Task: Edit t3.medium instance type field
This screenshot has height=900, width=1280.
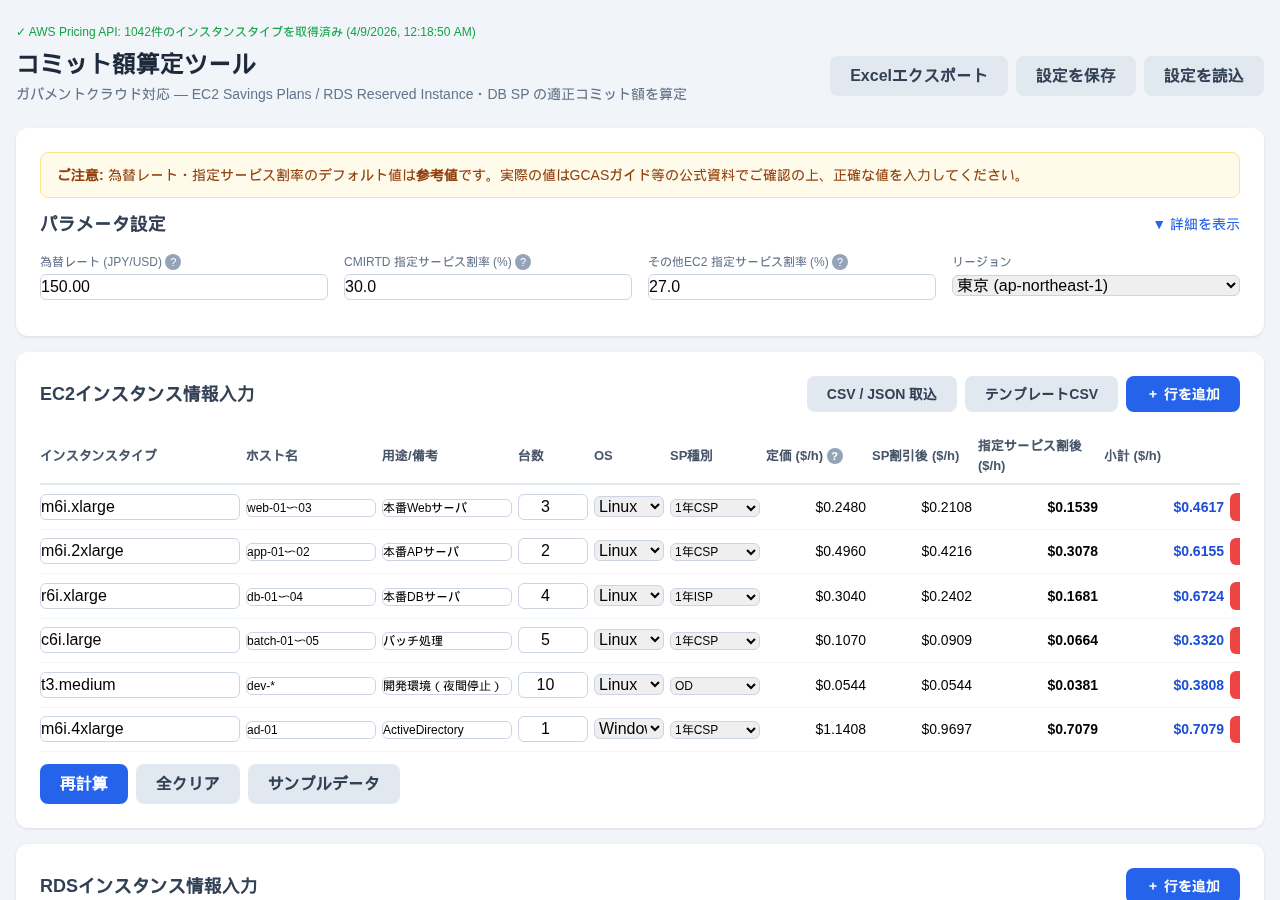Action: click(140, 685)
